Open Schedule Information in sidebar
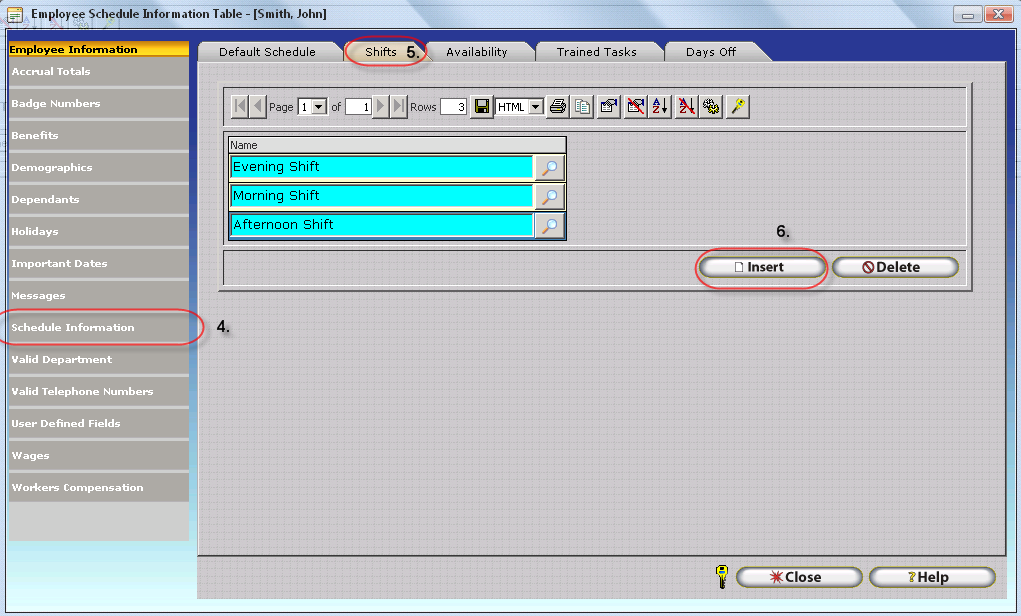The height and width of the screenshot is (616, 1021). click(73, 328)
